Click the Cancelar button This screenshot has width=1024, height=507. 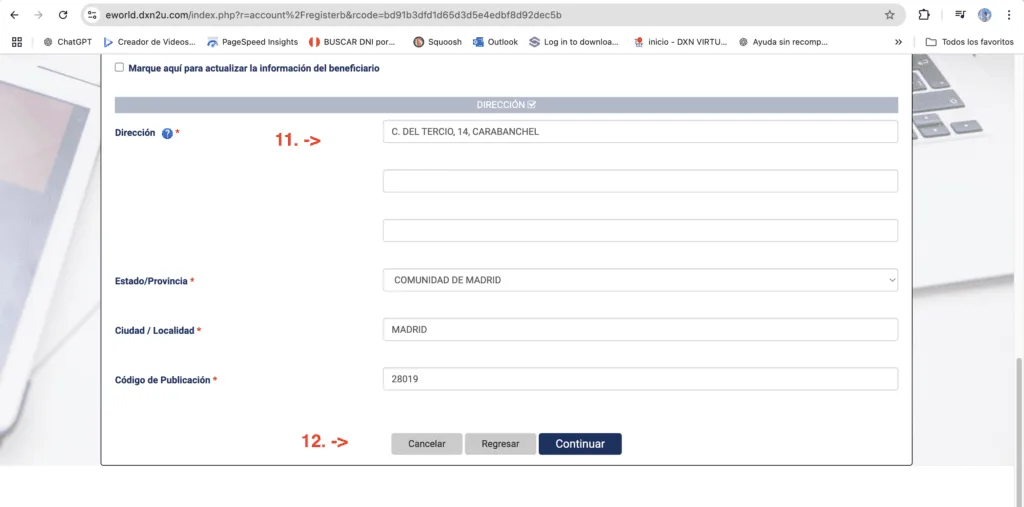tap(426, 444)
